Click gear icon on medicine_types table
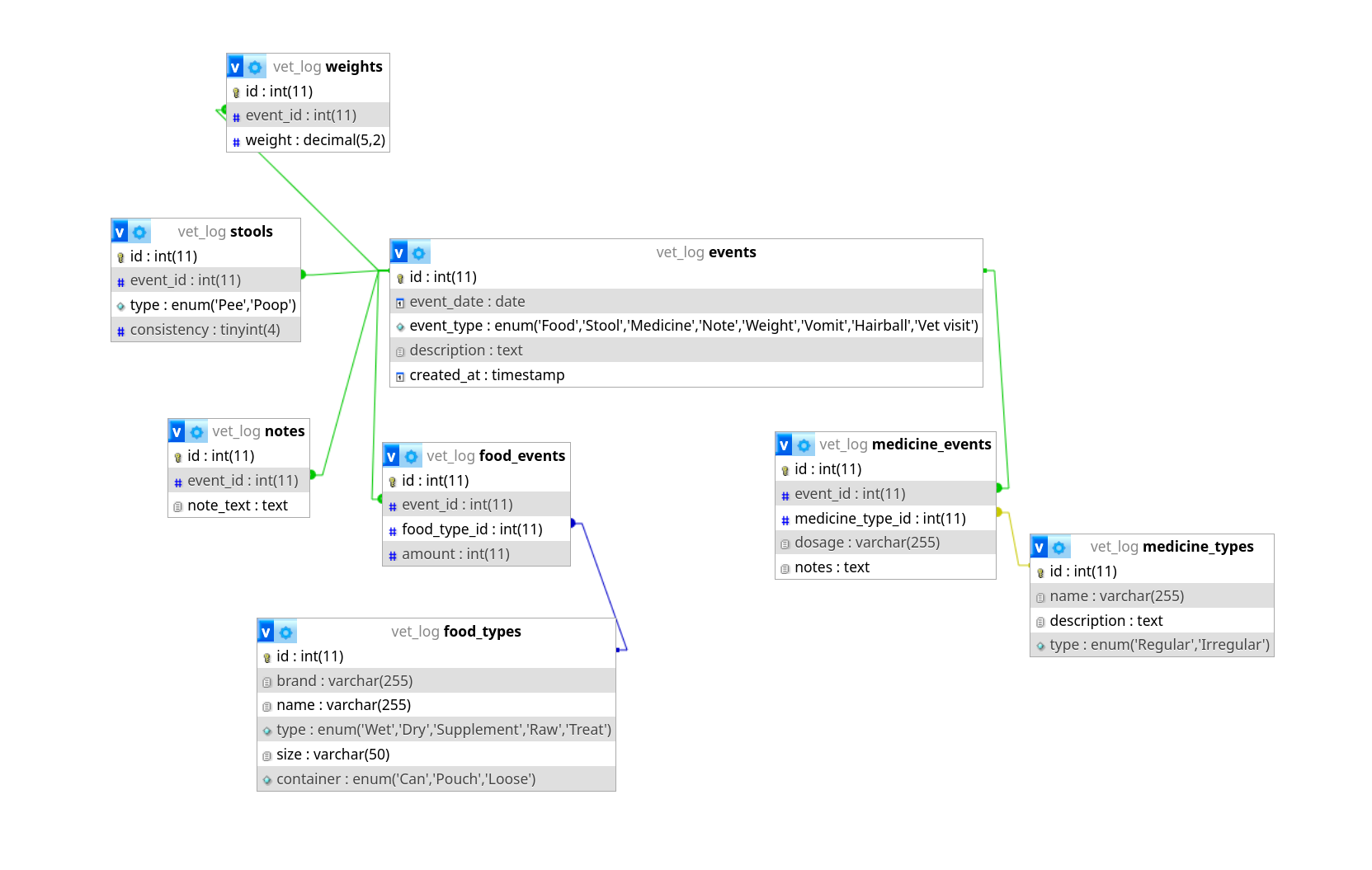 point(1059,548)
